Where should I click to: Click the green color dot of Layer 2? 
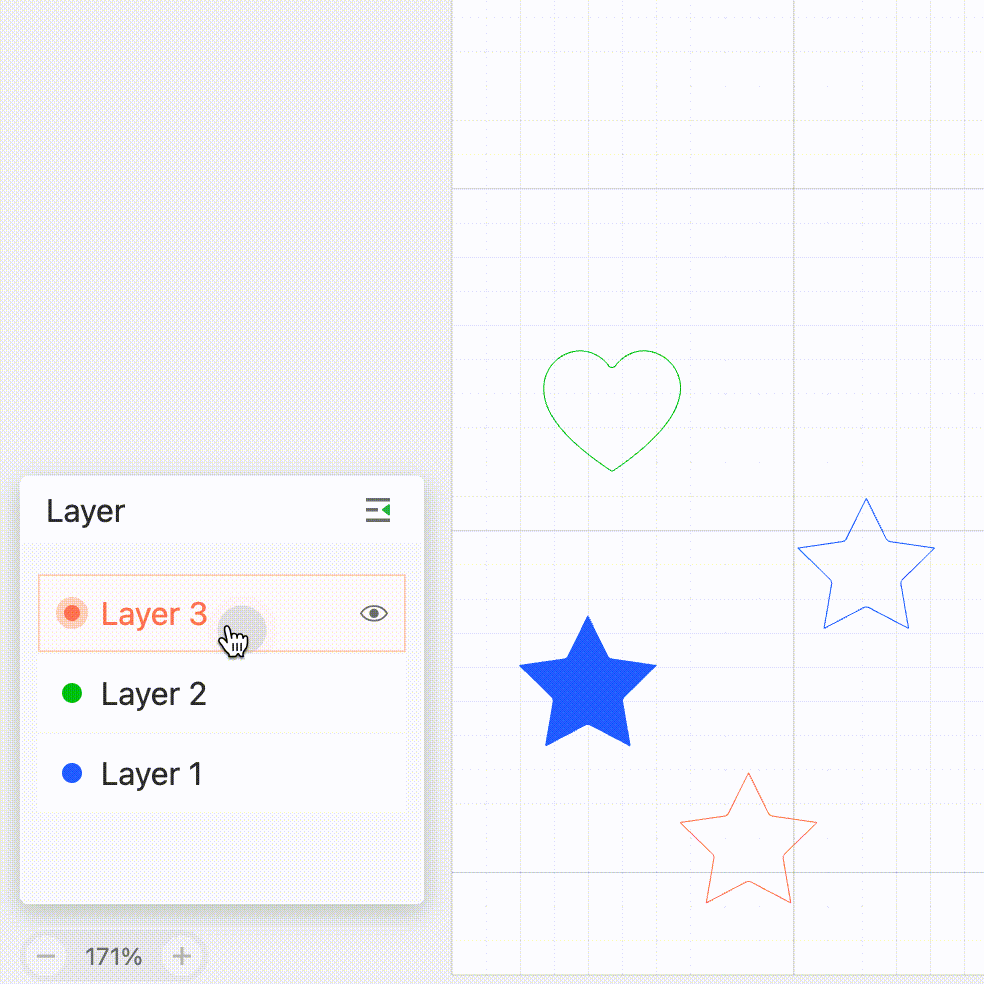coord(72,693)
